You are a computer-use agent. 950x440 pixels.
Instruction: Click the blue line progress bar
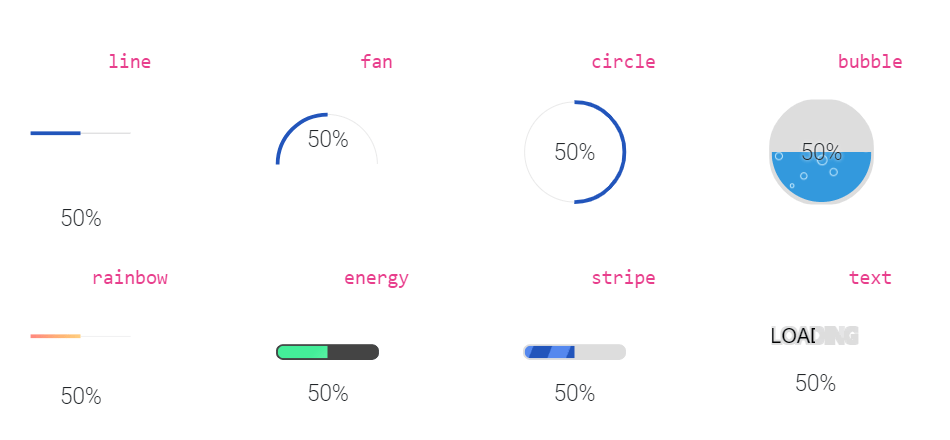80,133
